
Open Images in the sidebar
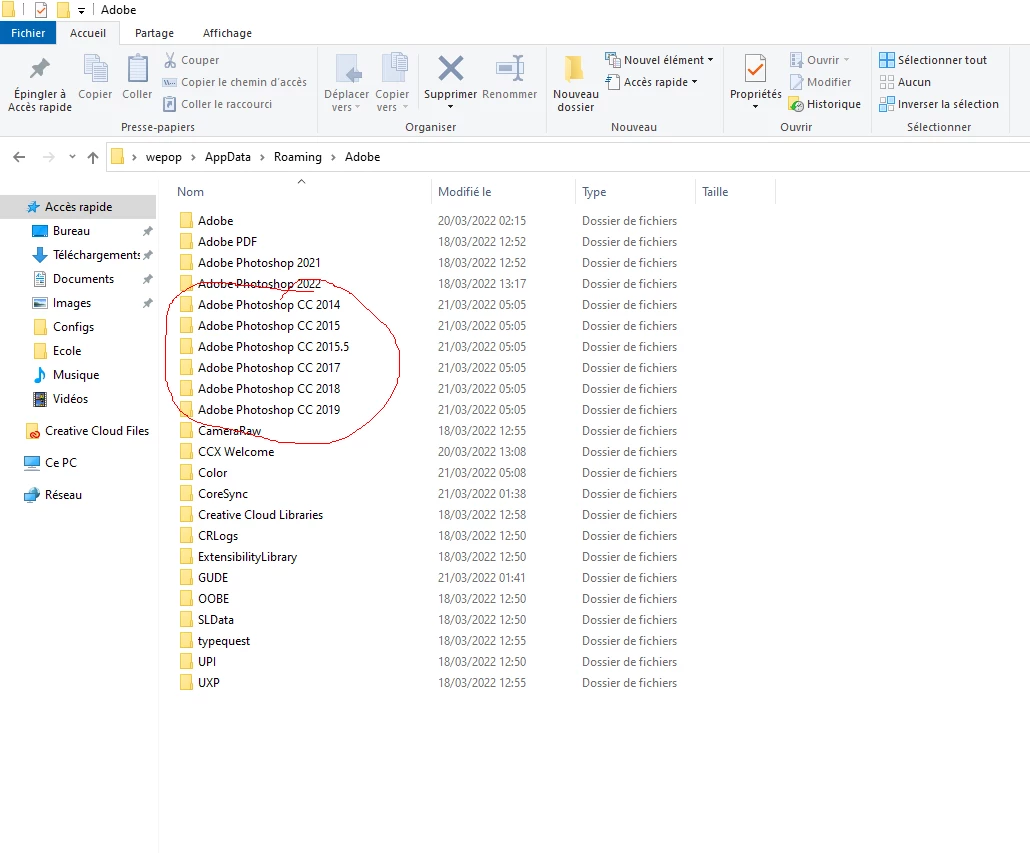pos(72,303)
